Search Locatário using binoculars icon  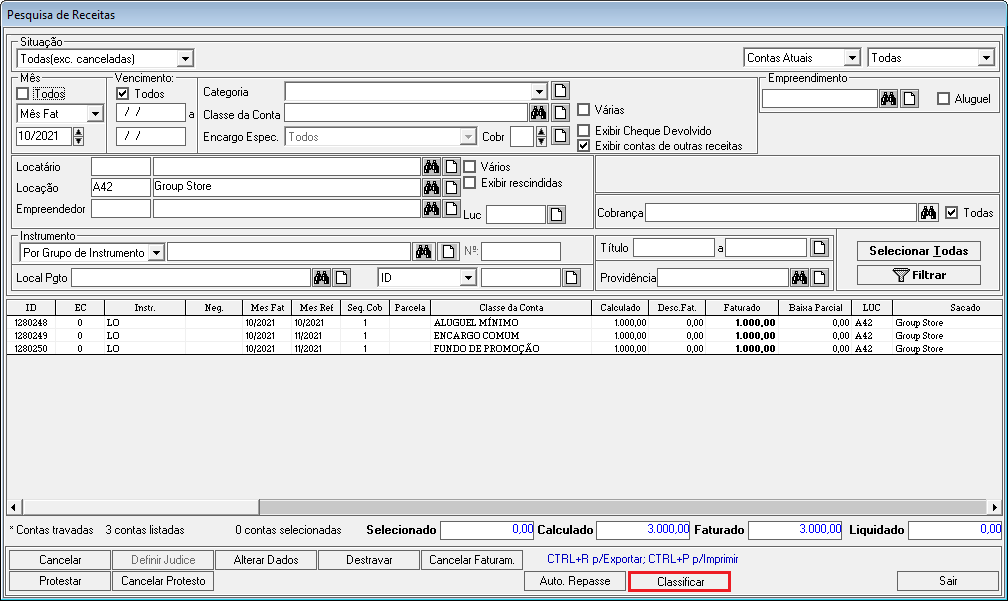431,166
